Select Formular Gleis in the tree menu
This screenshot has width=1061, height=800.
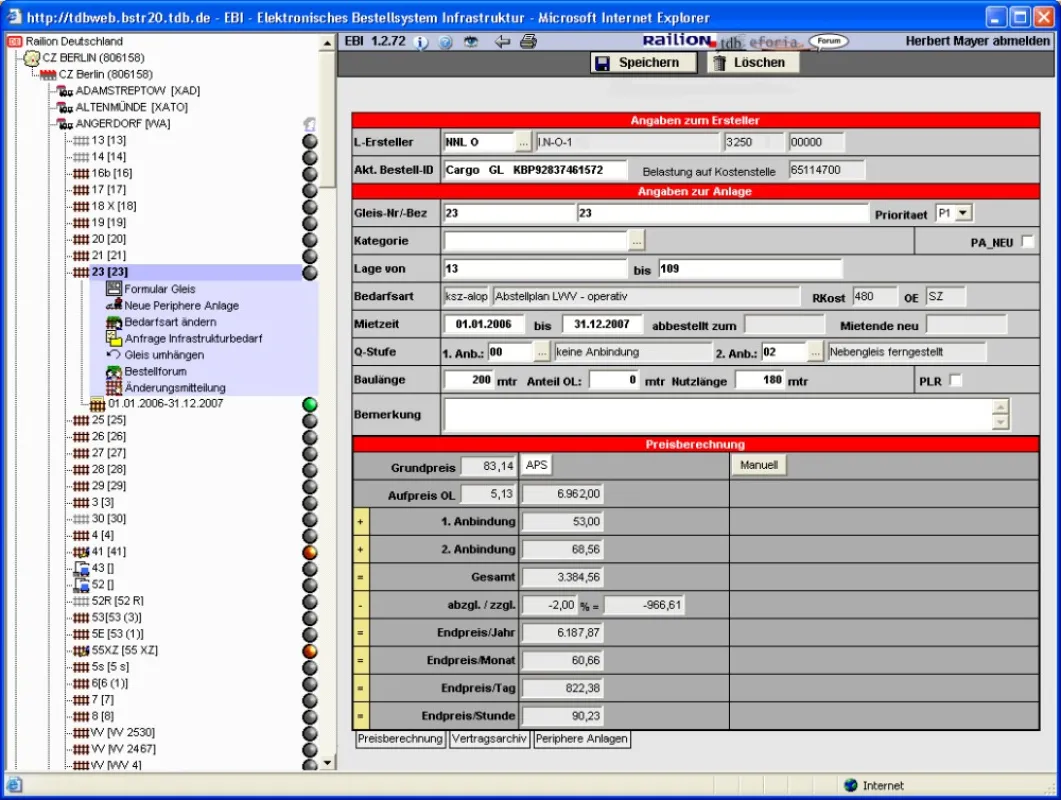coord(160,289)
